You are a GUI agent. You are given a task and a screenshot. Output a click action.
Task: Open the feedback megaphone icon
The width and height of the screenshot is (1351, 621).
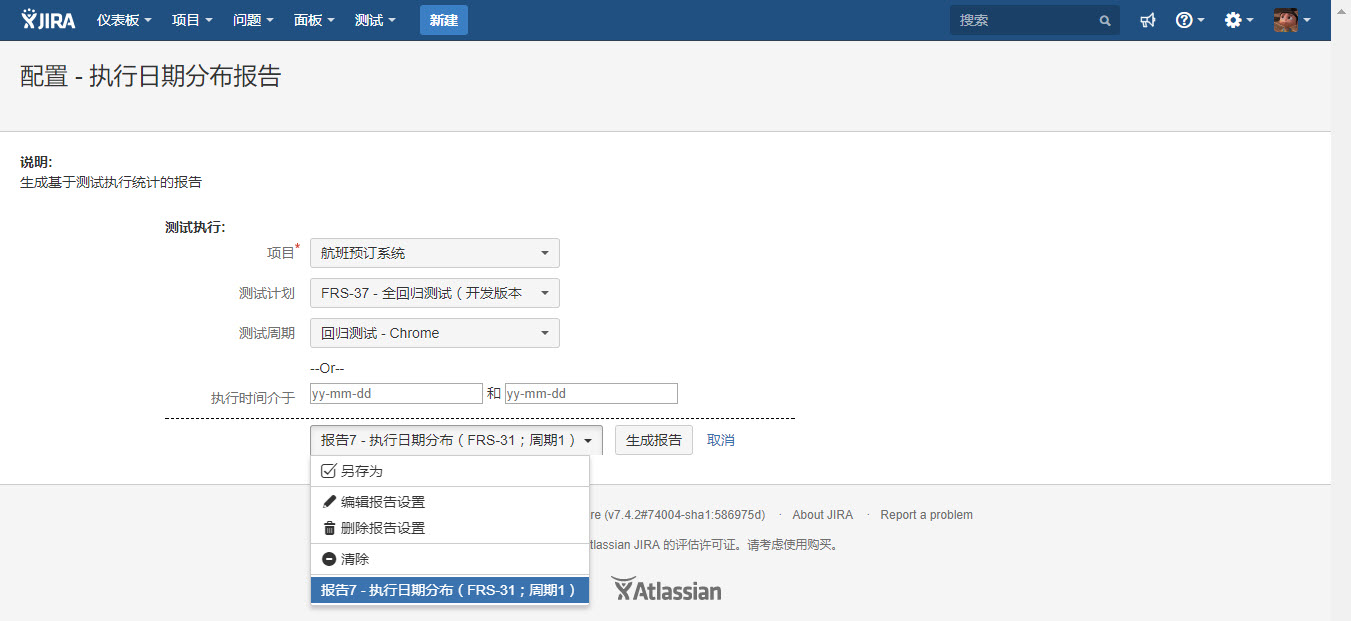(x=1148, y=20)
